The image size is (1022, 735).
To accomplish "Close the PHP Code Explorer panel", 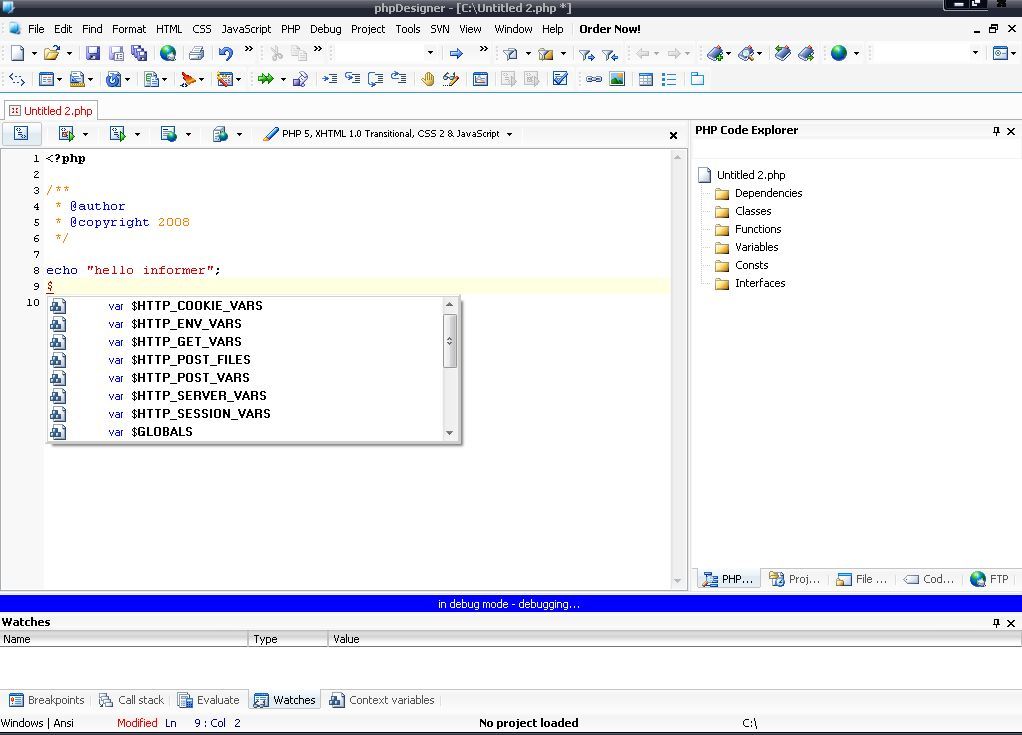I will tap(1011, 131).
